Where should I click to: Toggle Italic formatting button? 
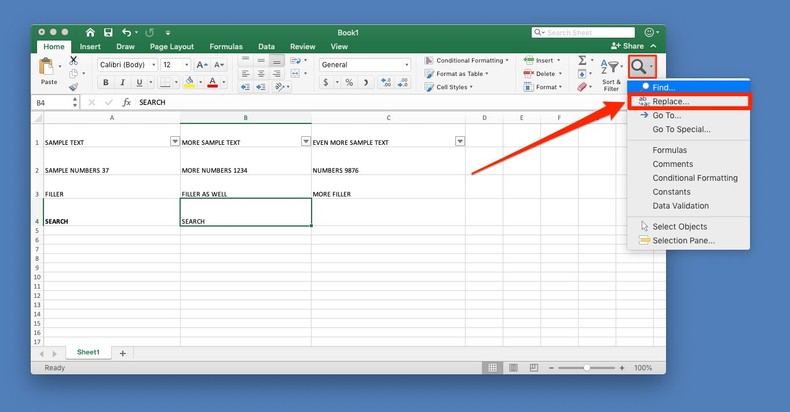tap(120, 83)
